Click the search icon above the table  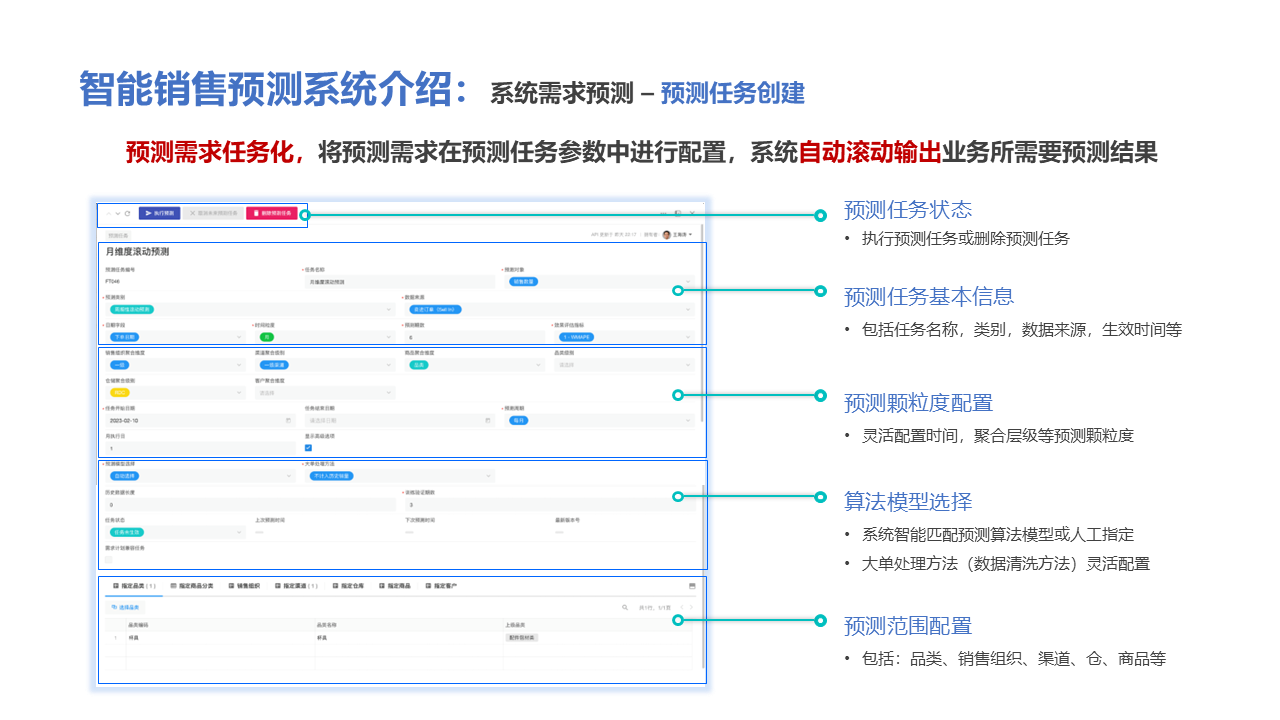tap(625, 607)
